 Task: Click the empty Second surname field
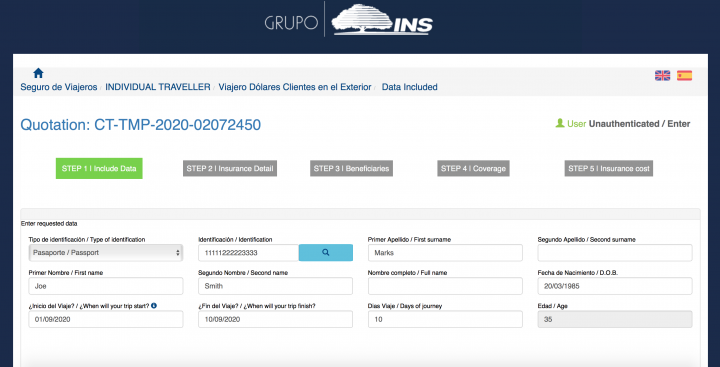[615, 253]
